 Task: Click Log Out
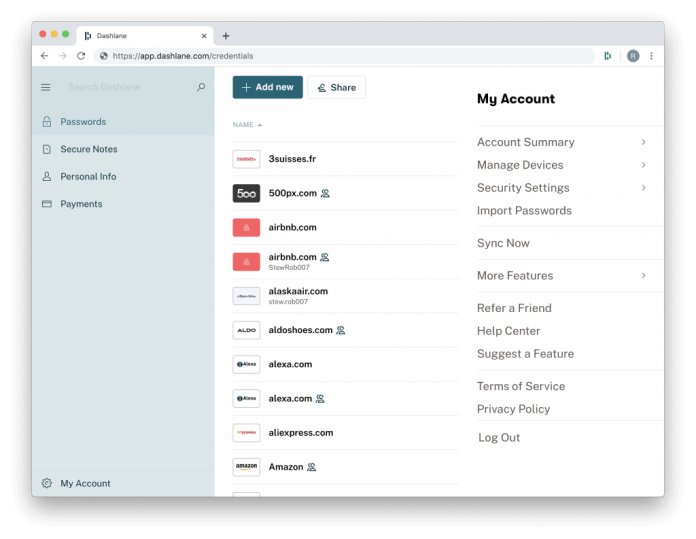(x=499, y=438)
